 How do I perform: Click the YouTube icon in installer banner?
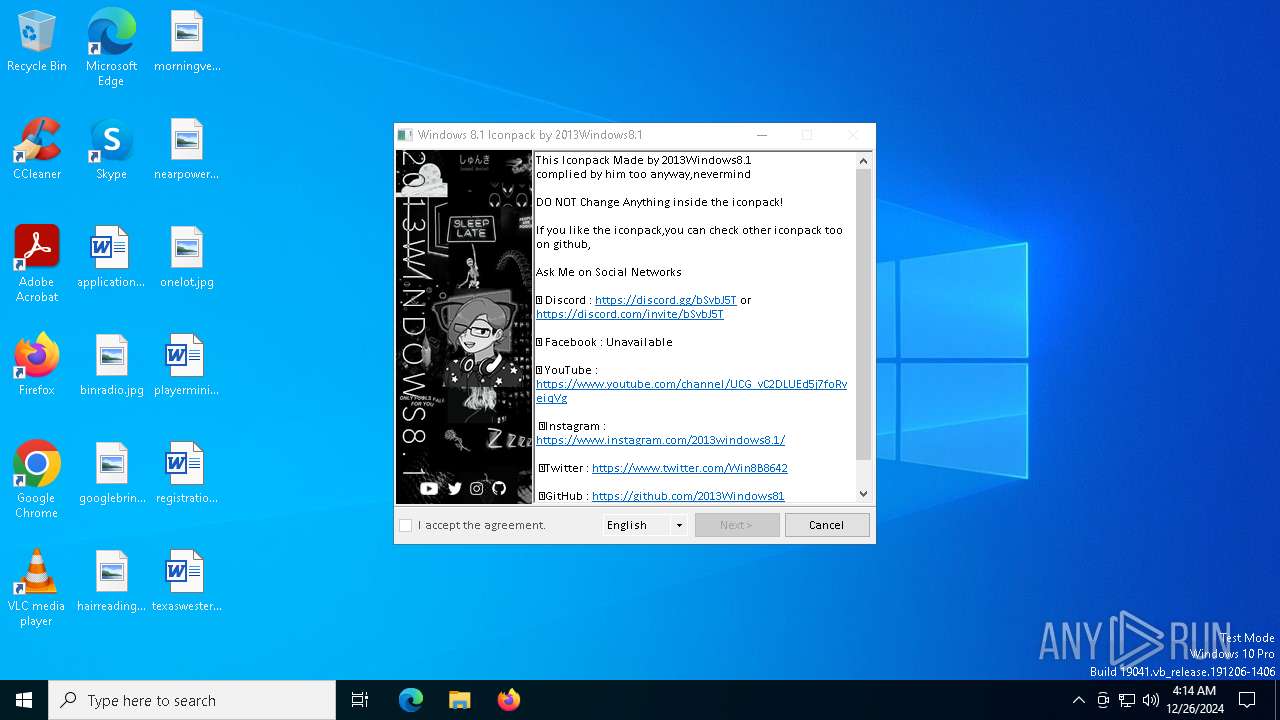click(x=429, y=488)
